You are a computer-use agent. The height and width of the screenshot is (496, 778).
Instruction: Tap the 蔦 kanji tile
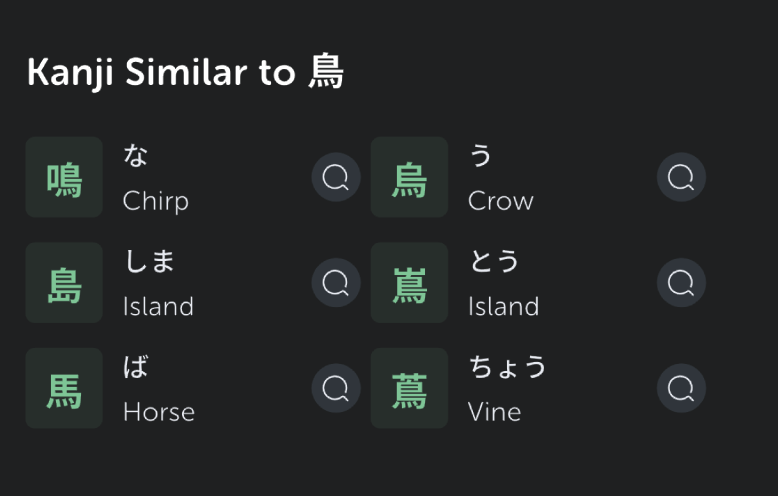point(409,388)
